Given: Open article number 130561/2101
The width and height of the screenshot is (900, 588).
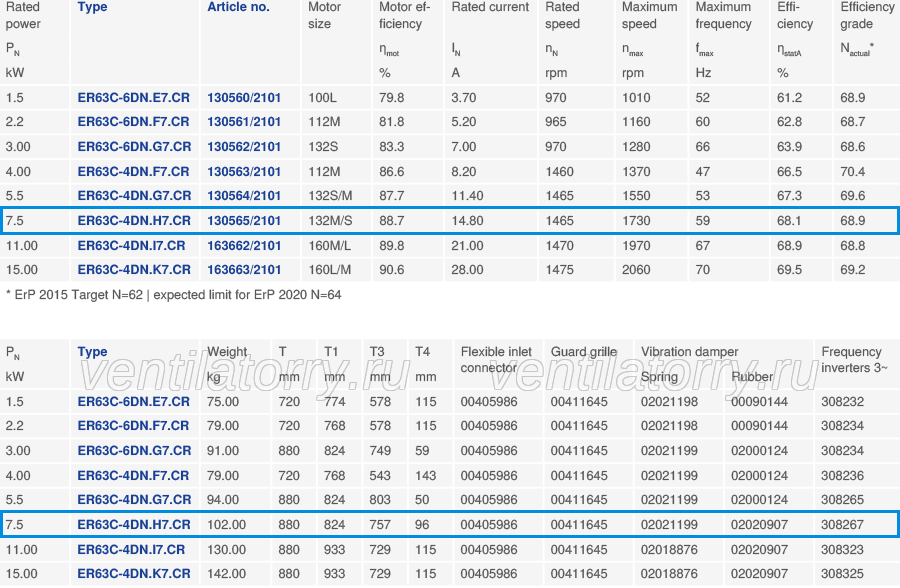Looking at the screenshot, I should pos(244,122).
